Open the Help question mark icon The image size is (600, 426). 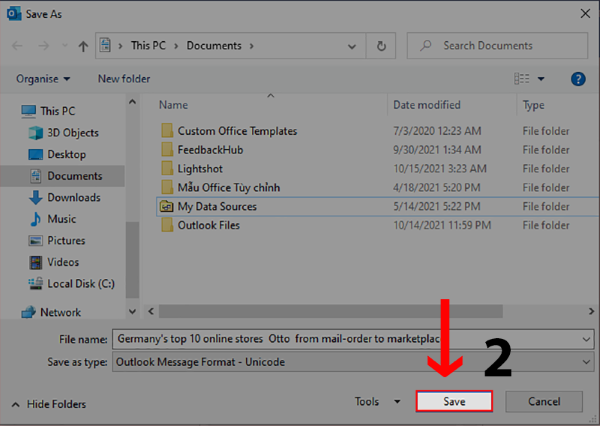577,79
